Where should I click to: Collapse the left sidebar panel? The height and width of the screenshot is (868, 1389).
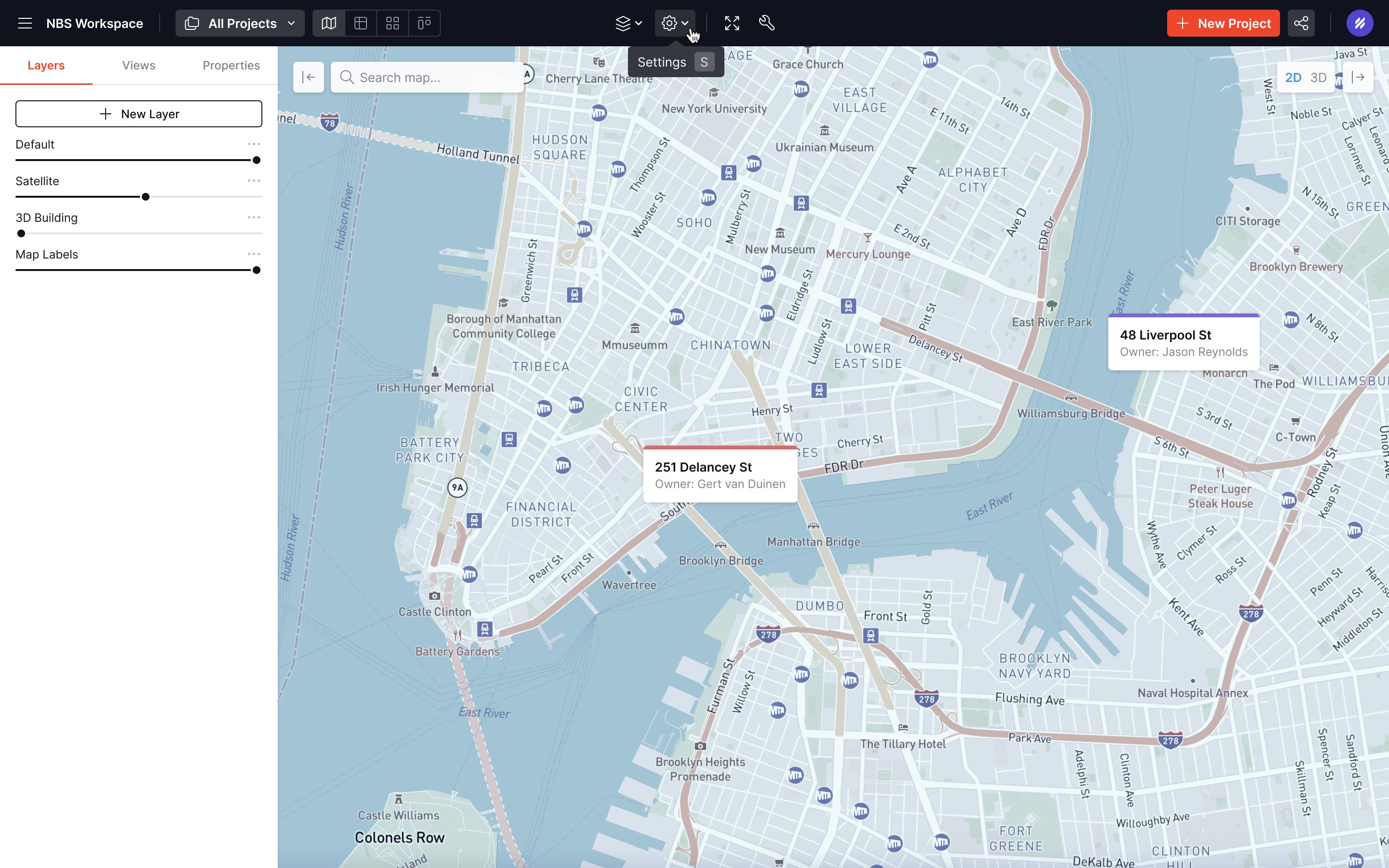point(308,77)
